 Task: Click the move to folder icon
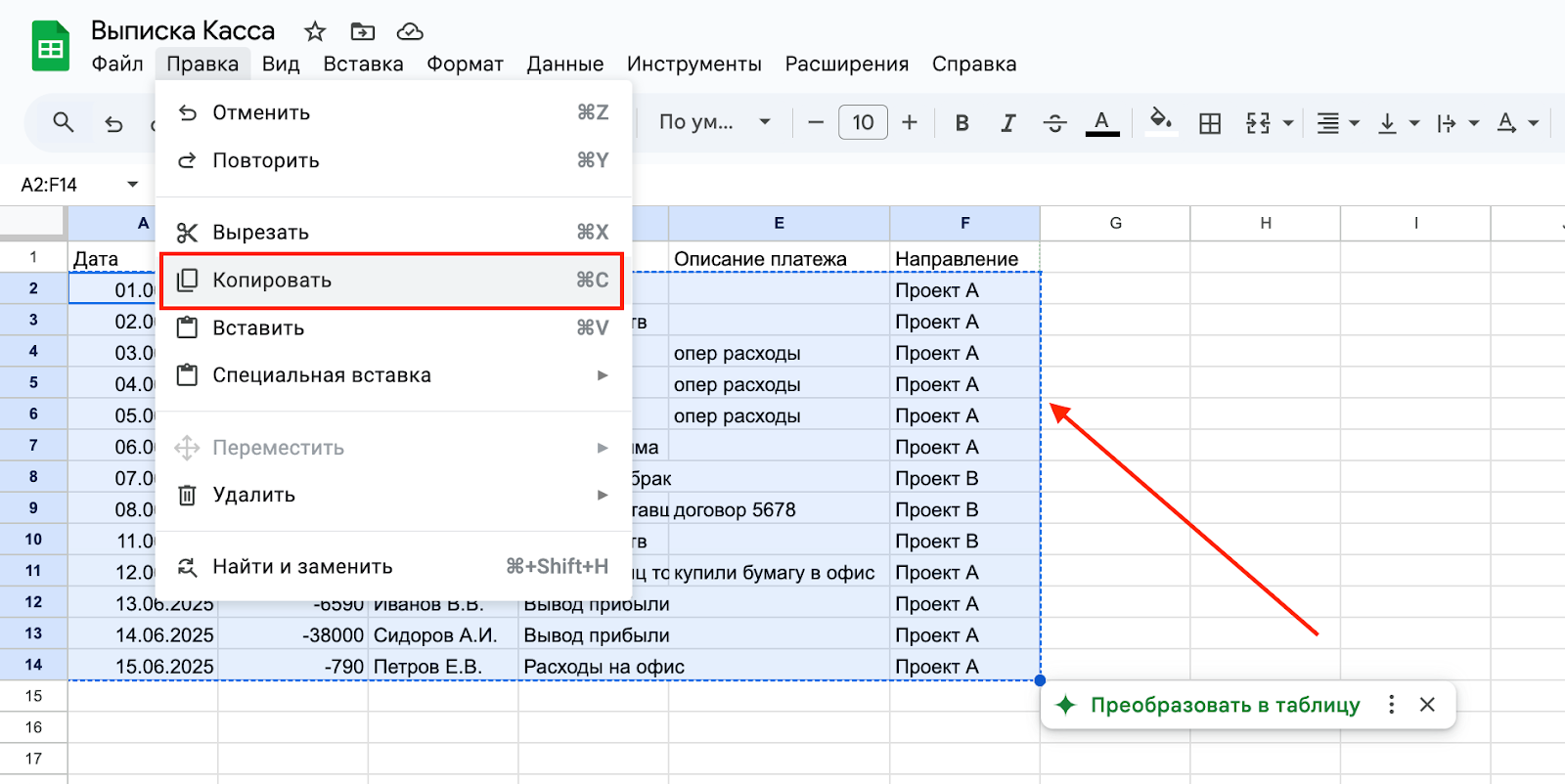[362, 32]
